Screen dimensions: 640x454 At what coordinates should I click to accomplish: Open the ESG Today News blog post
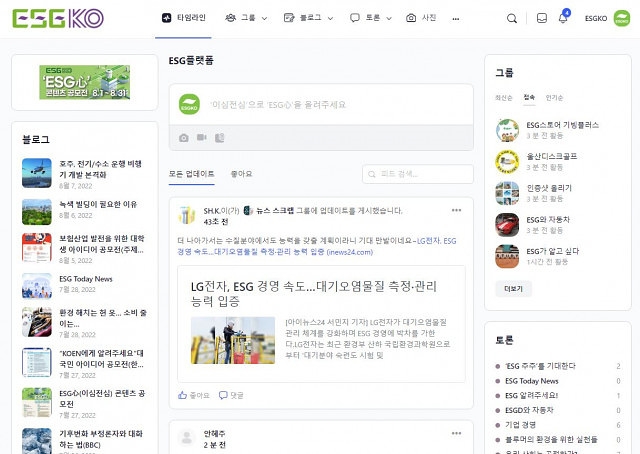coord(86,279)
